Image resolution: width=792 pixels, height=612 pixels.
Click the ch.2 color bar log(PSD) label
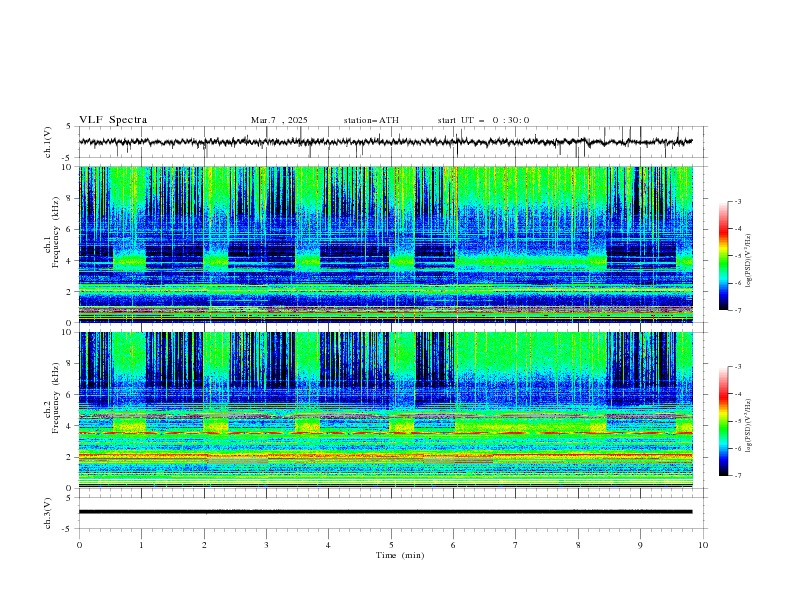(x=748, y=426)
